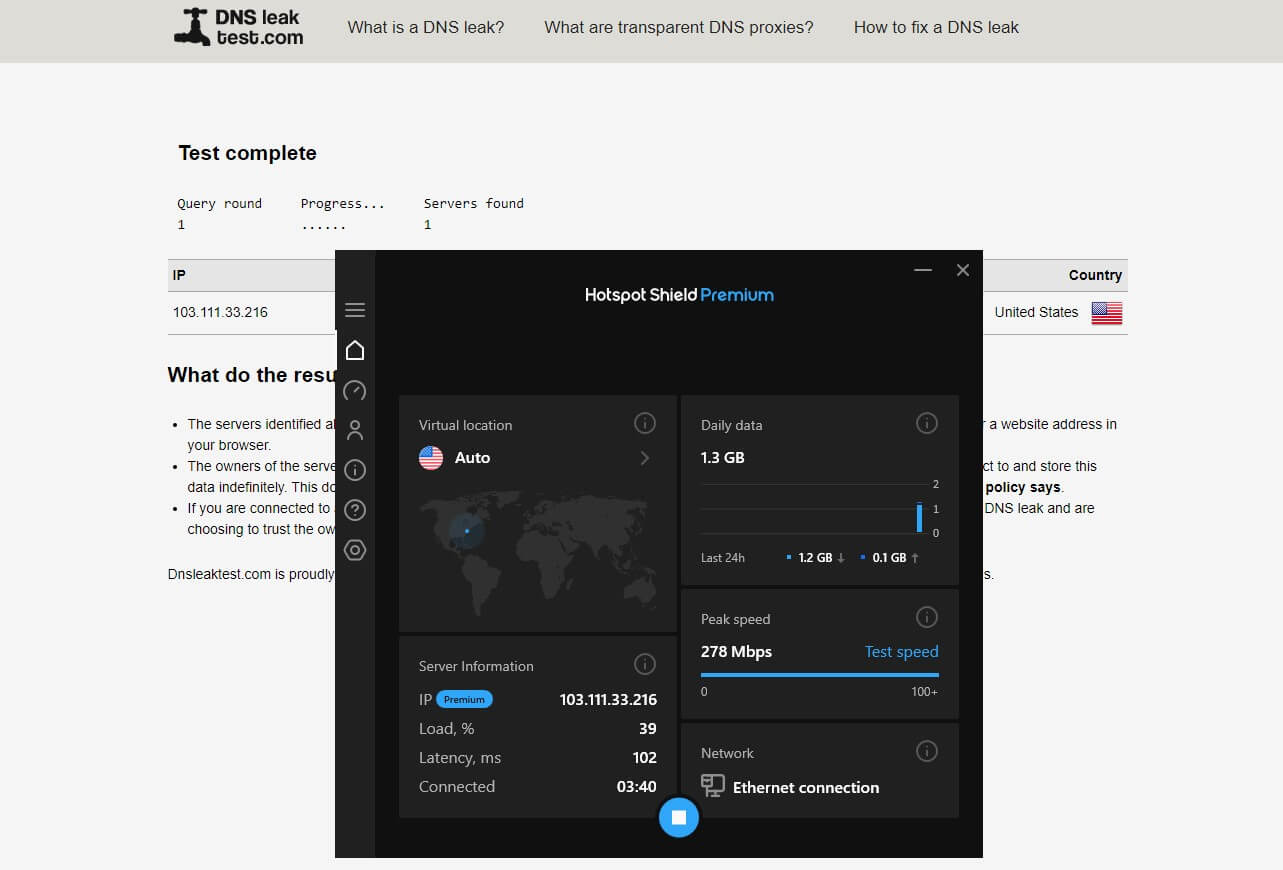Click the Latency value 102
Image resolution: width=1283 pixels, height=870 pixels.
pyautogui.click(x=645, y=758)
